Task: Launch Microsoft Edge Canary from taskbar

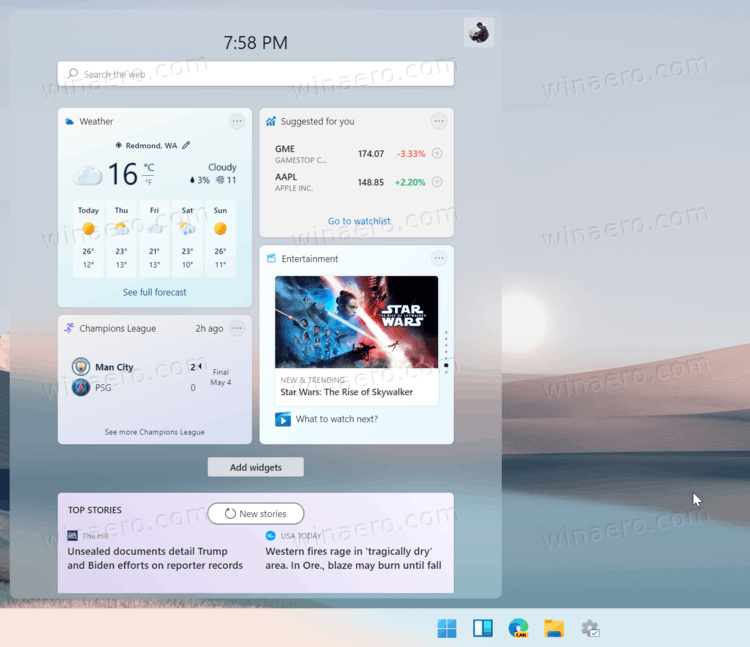Action: pyautogui.click(x=518, y=628)
